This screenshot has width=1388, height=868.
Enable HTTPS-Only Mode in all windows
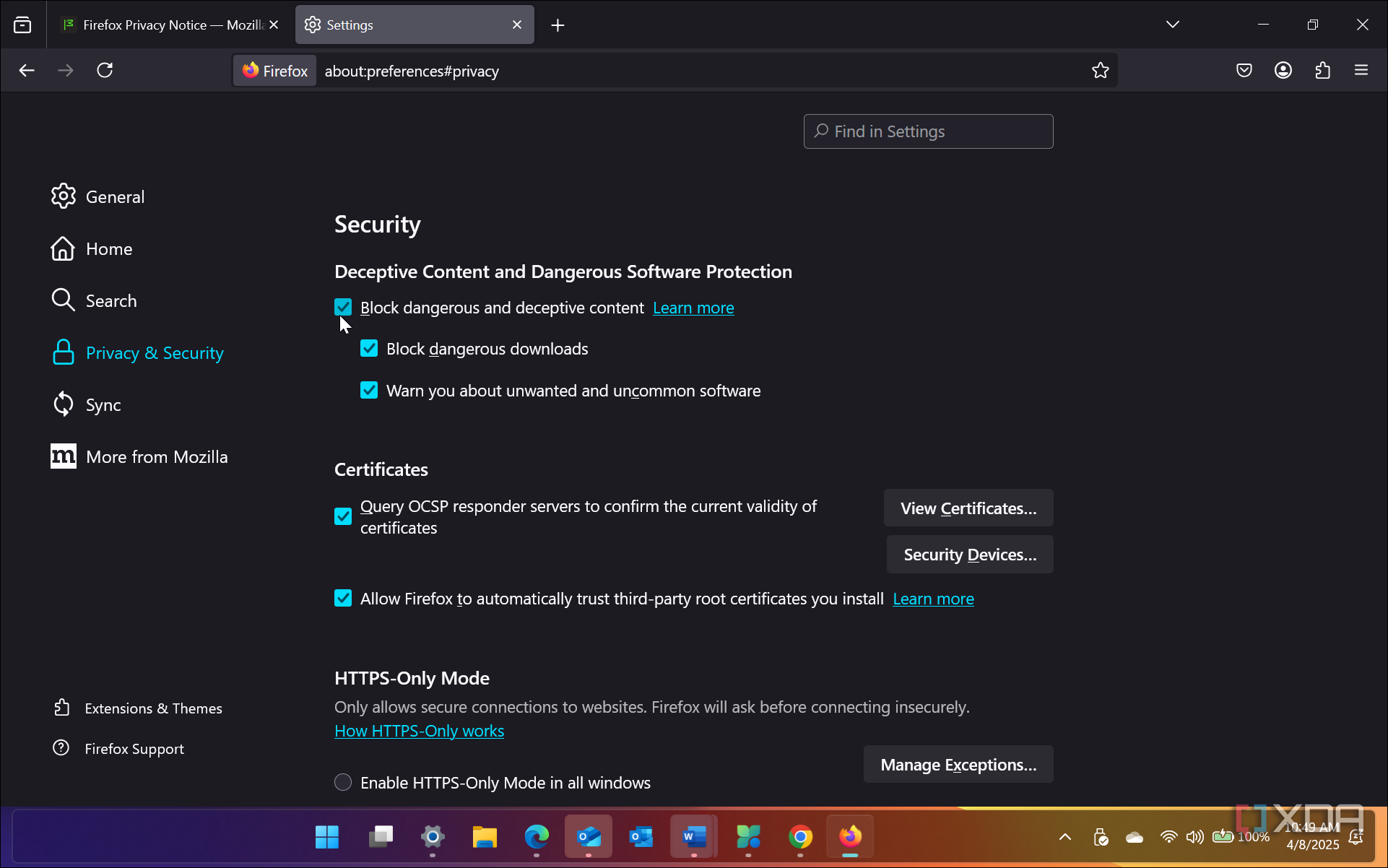(343, 782)
